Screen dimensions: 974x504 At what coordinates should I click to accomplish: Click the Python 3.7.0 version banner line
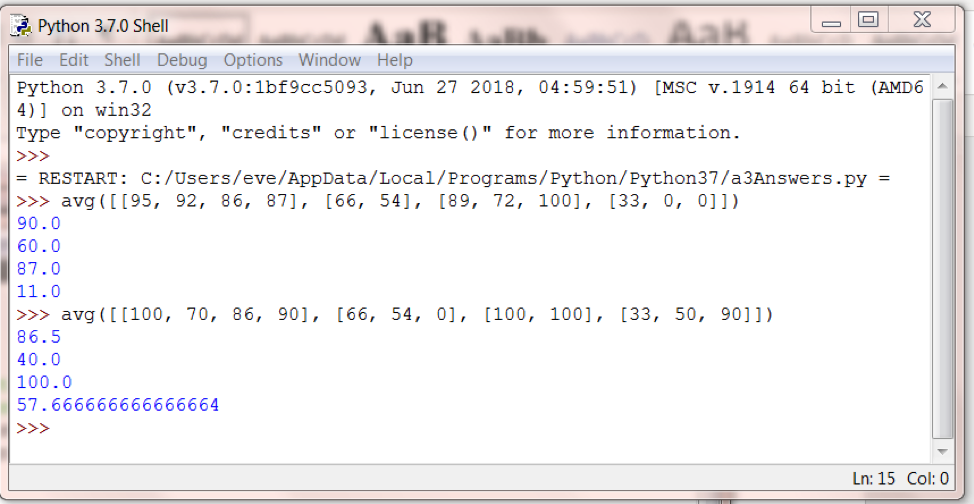[x=470, y=88]
